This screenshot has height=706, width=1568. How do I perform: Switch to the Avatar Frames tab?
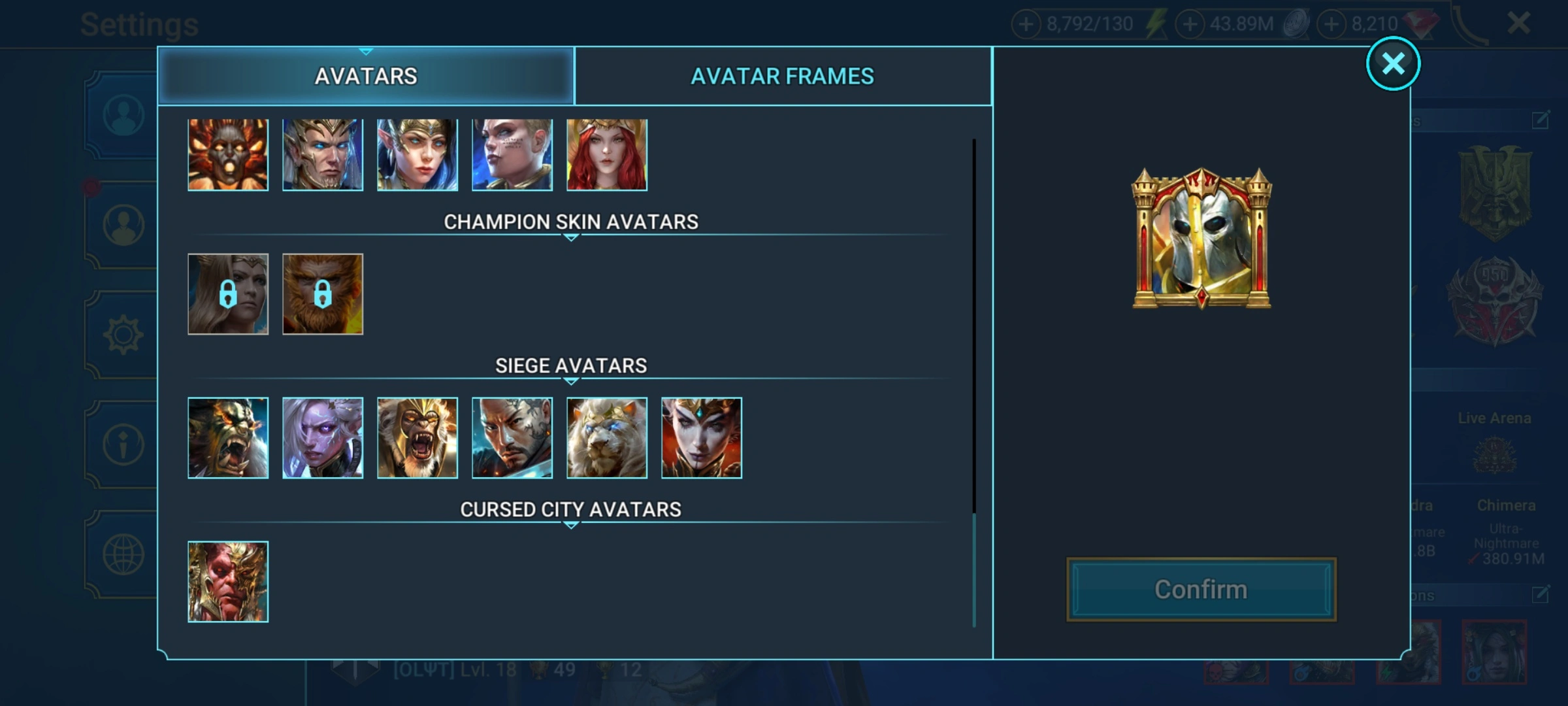click(x=783, y=76)
